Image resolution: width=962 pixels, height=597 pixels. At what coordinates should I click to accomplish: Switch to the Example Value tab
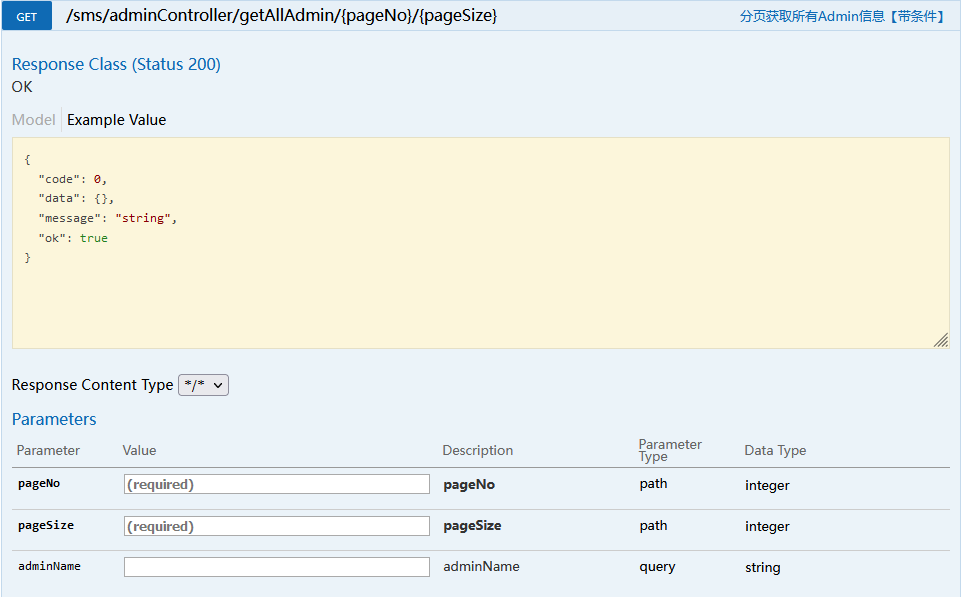(117, 120)
